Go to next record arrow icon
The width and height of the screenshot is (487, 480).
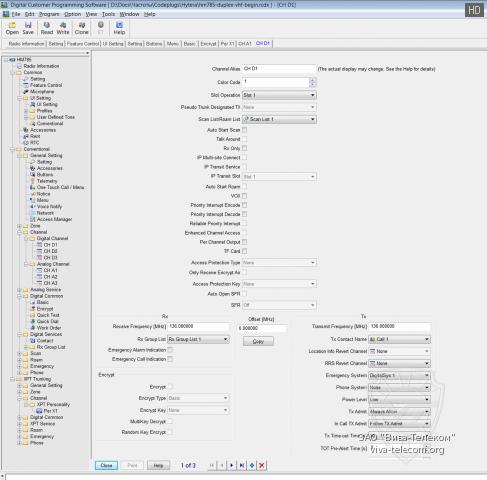[232, 465]
